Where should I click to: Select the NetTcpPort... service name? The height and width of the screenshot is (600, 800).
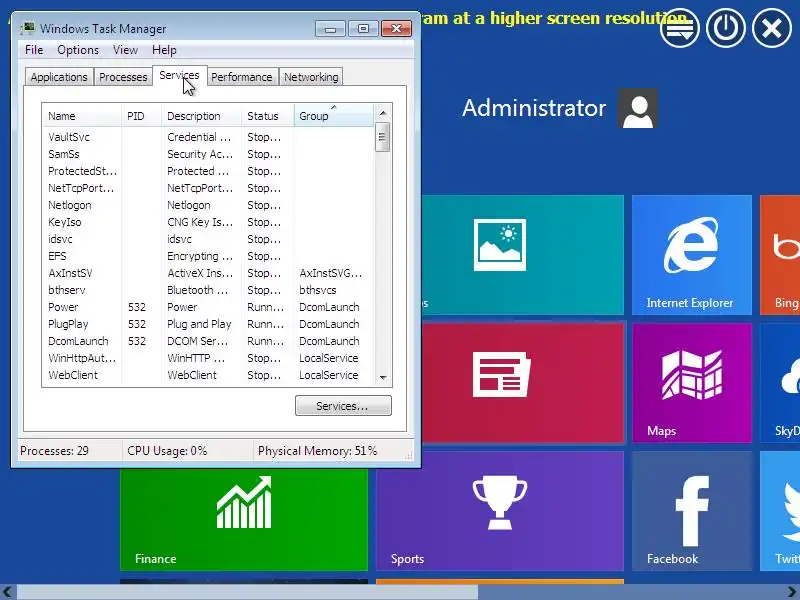click(81, 188)
